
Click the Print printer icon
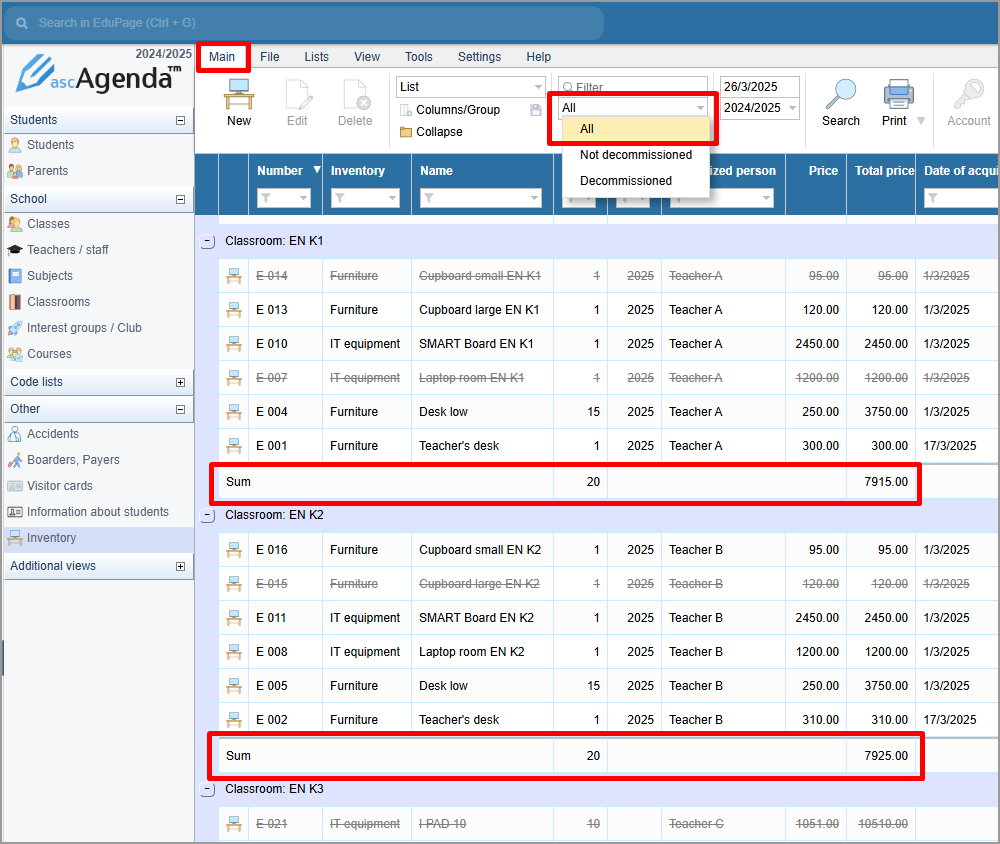pos(898,95)
